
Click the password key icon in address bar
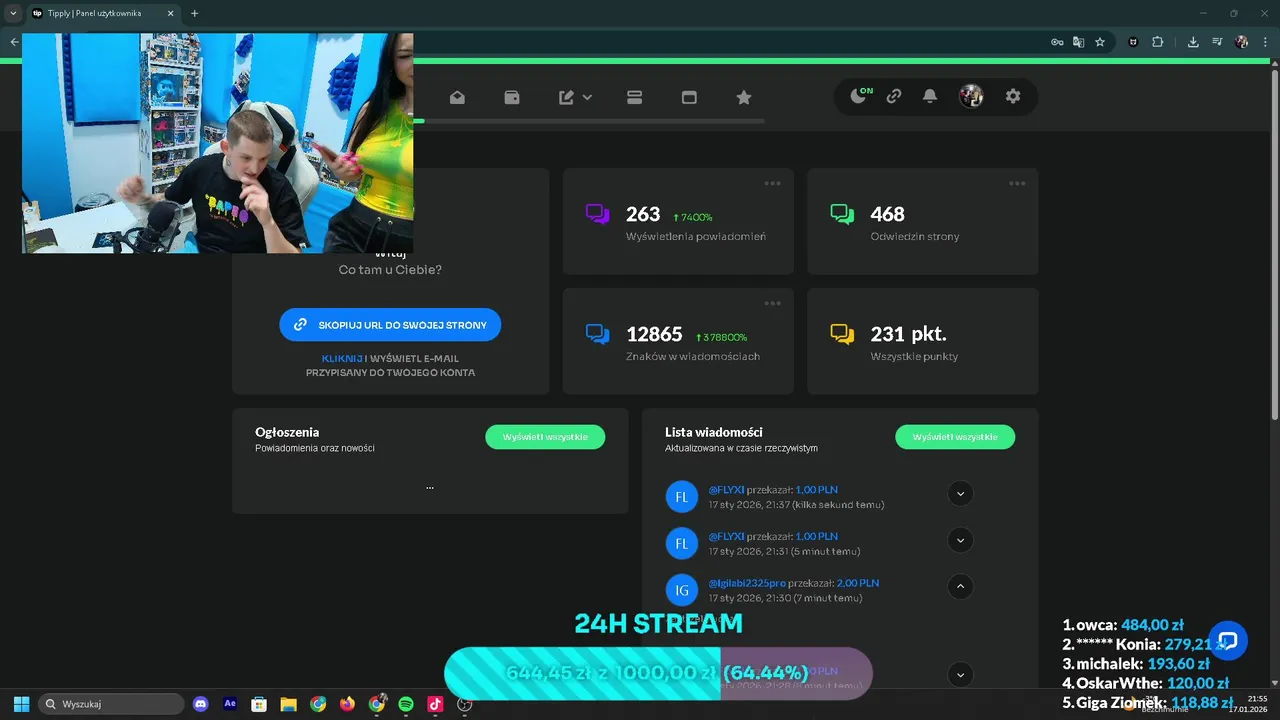pos(1057,42)
